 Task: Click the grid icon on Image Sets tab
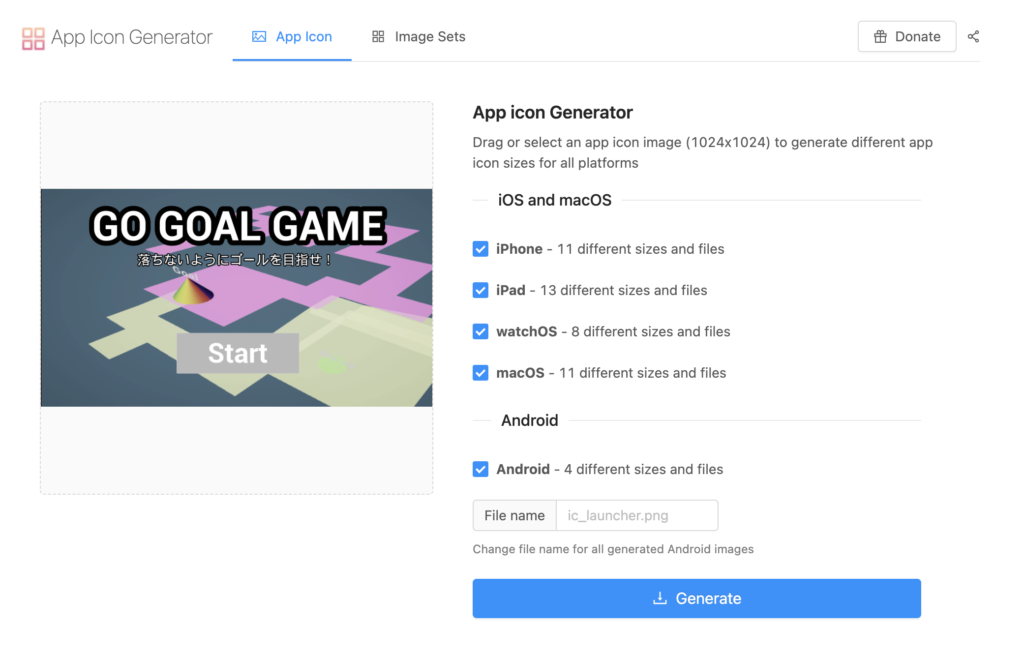tap(378, 37)
